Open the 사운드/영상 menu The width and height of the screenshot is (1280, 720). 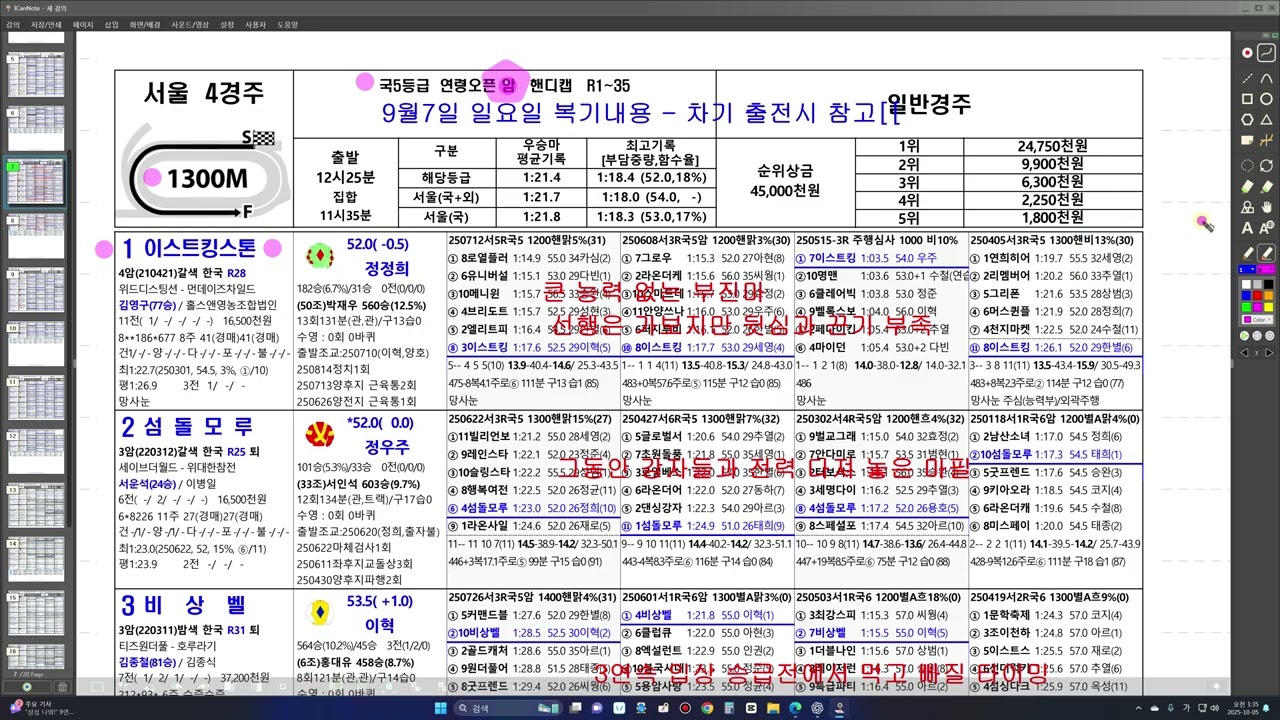[191, 24]
